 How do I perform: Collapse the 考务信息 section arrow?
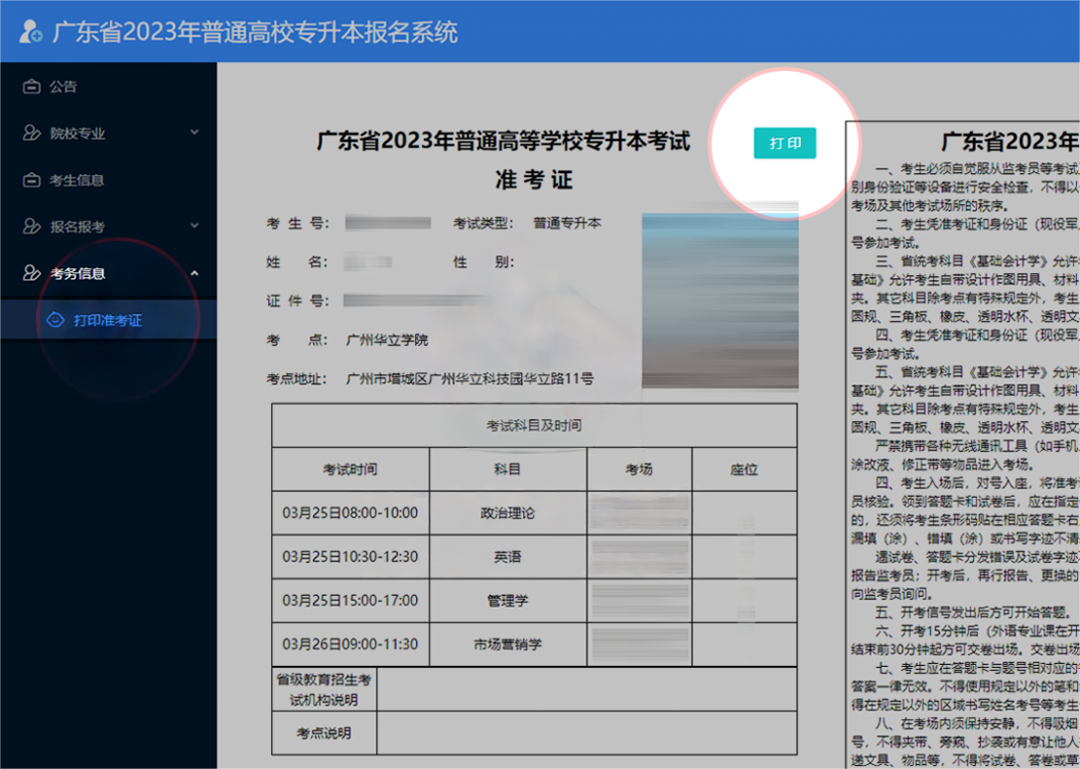194,273
